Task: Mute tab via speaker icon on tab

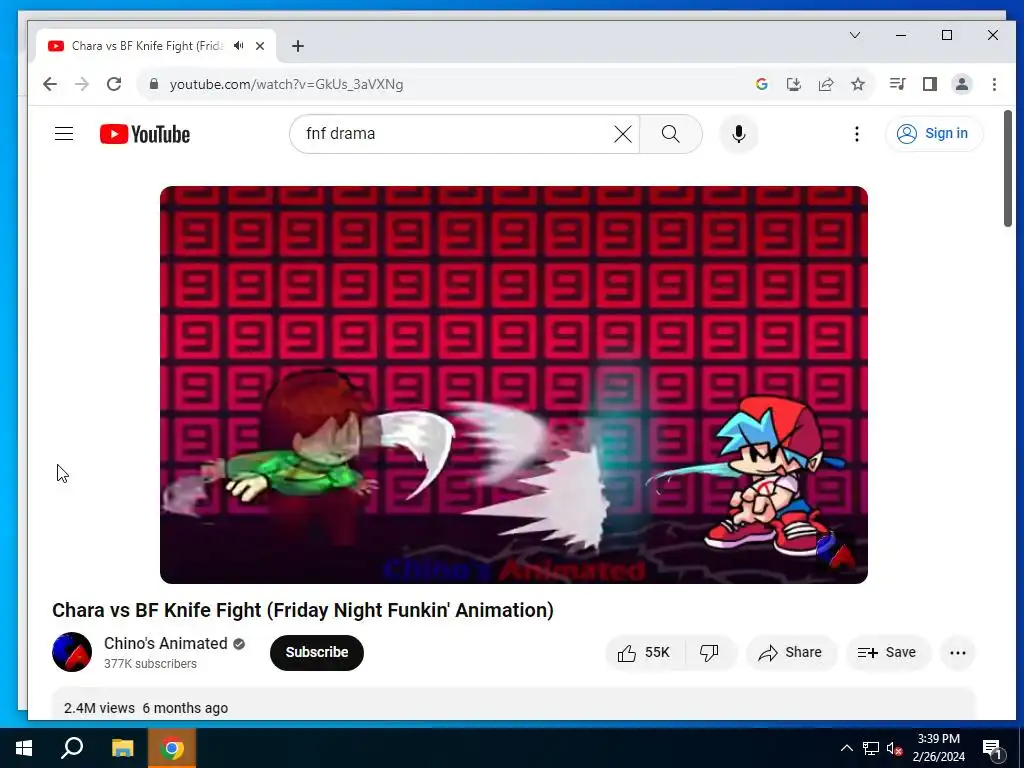Action: (x=239, y=46)
